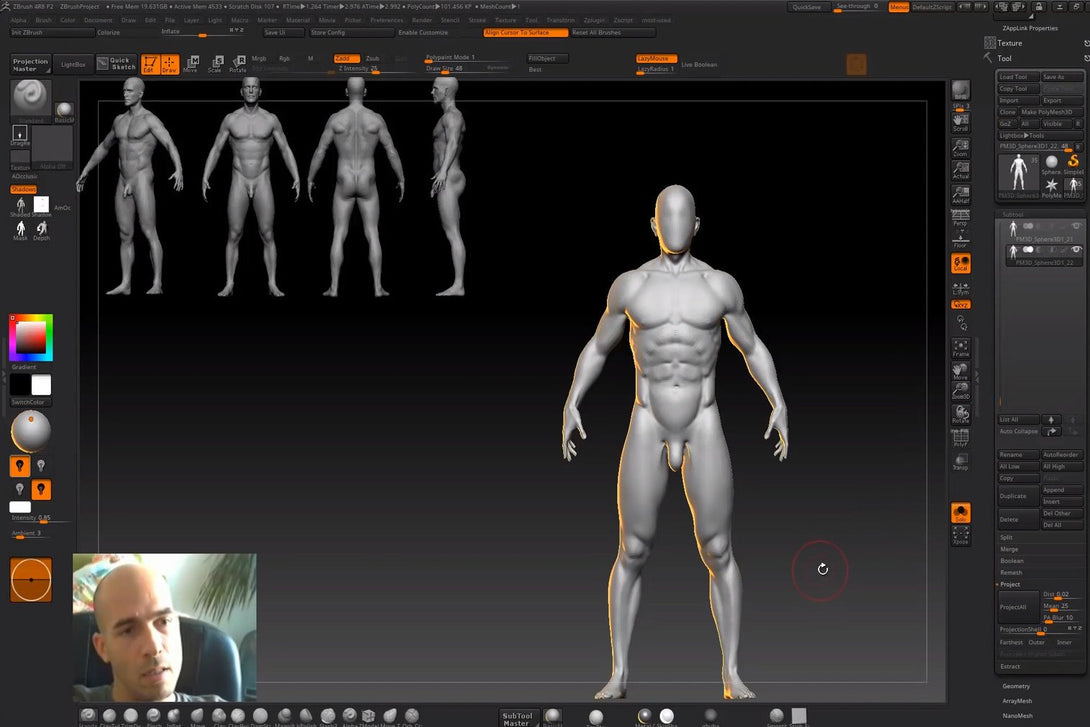The width and height of the screenshot is (1090, 727).
Task: Select the Move transform tool in top shelf
Action: click(x=191, y=64)
